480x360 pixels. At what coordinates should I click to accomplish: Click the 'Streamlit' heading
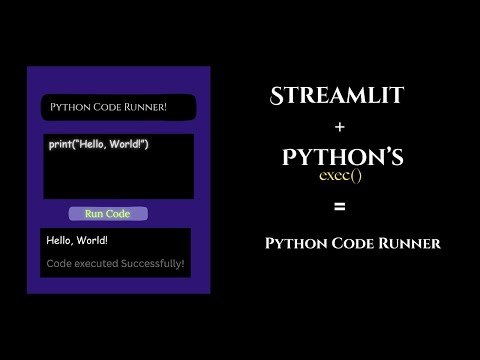[337, 95]
